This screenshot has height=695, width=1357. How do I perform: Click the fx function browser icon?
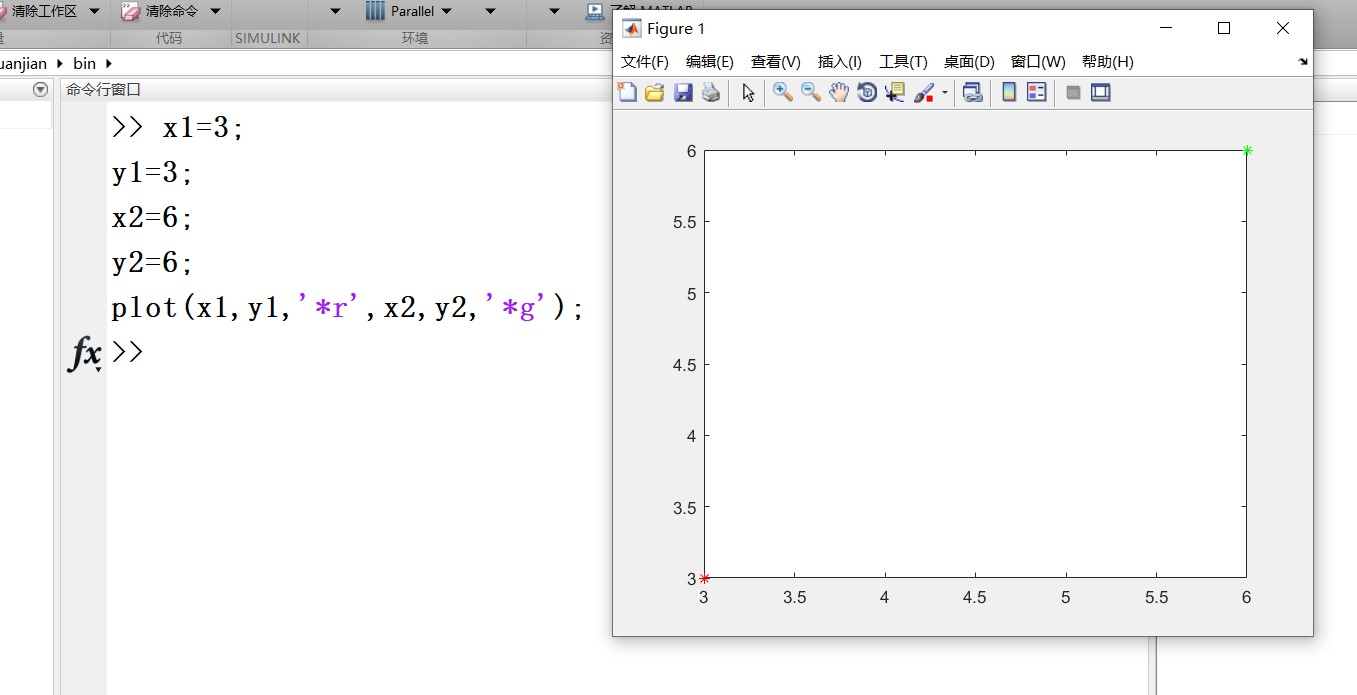click(x=85, y=353)
